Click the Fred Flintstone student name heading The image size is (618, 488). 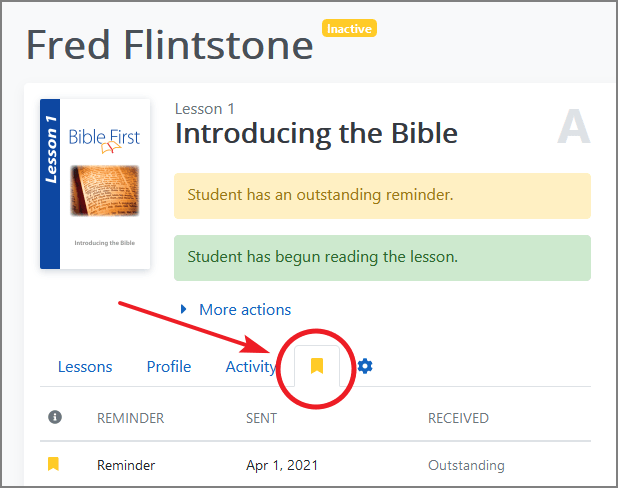pos(169,45)
